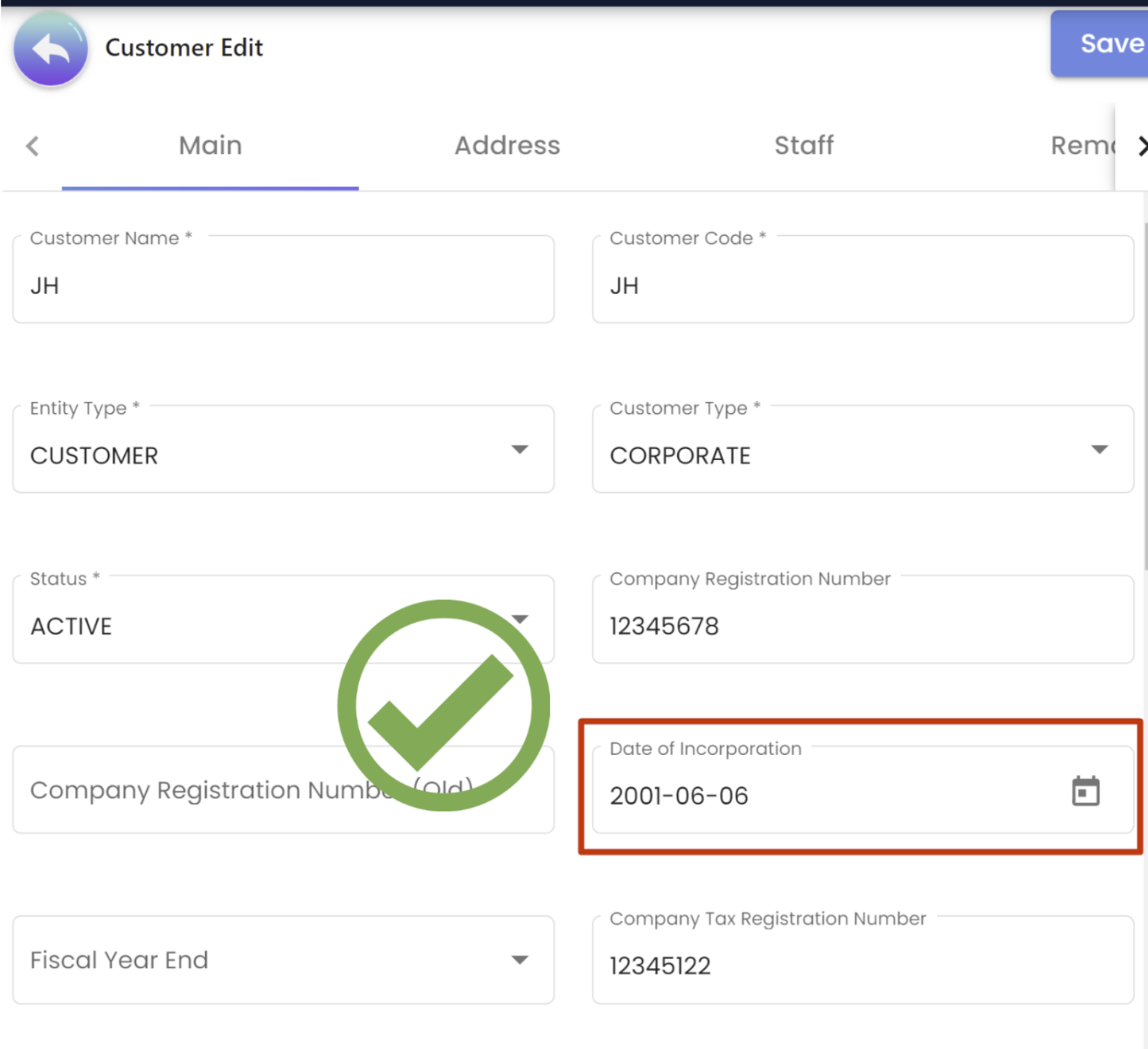Expand the Fiscal Year End dropdown
The image size is (1148, 1049).
[x=519, y=960]
